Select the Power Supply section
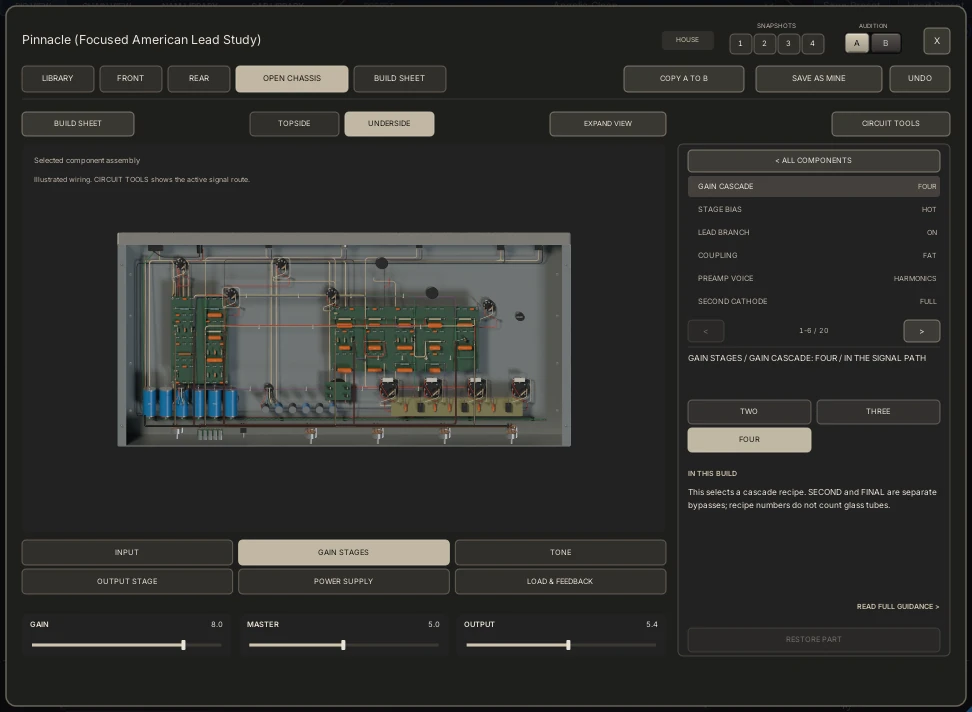The height and width of the screenshot is (712, 972). click(343, 581)
